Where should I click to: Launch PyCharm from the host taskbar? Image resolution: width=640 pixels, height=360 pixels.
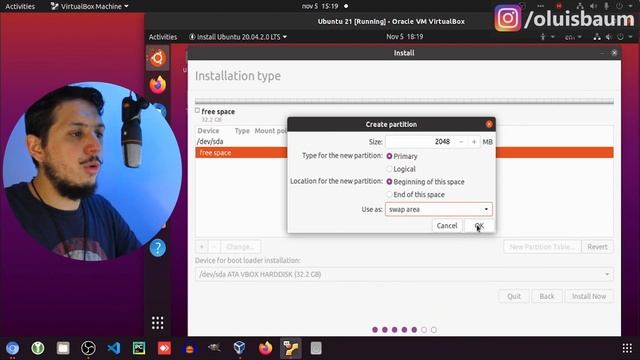[x=139, y=348]
